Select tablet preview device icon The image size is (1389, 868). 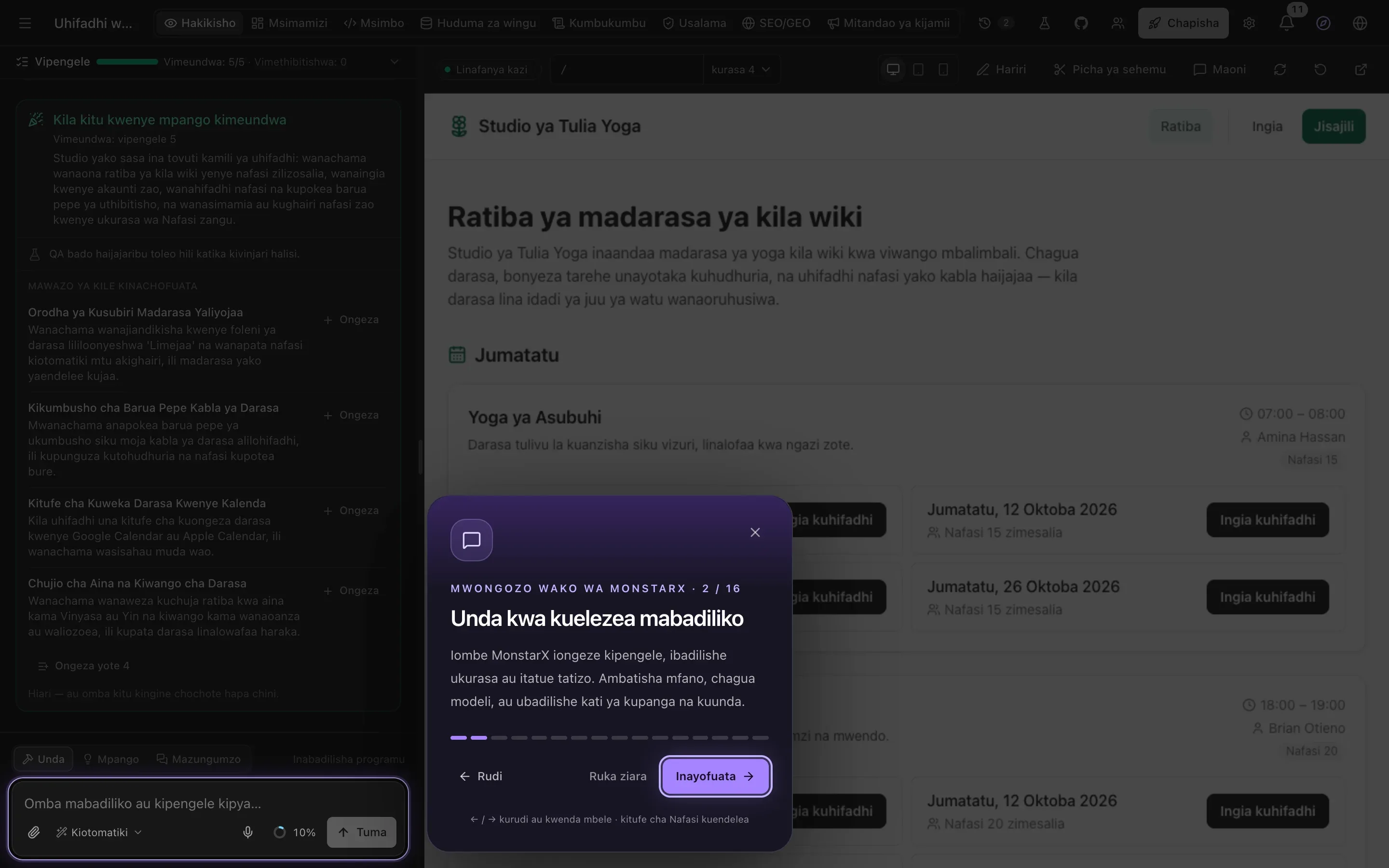coord(918,69)
